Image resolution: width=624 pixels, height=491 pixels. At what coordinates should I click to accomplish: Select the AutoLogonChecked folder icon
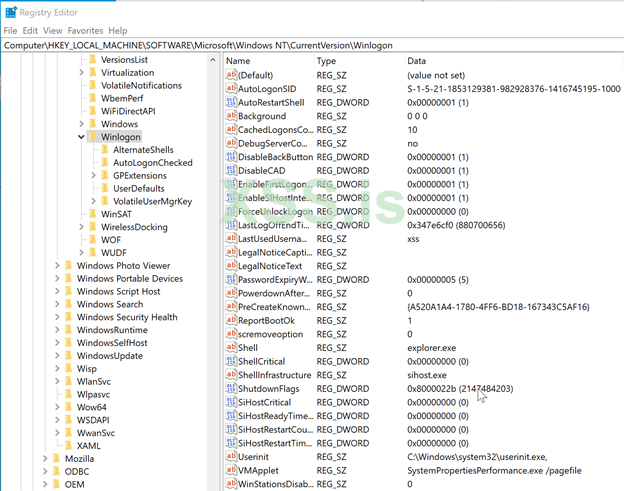(x=105, y=162)
